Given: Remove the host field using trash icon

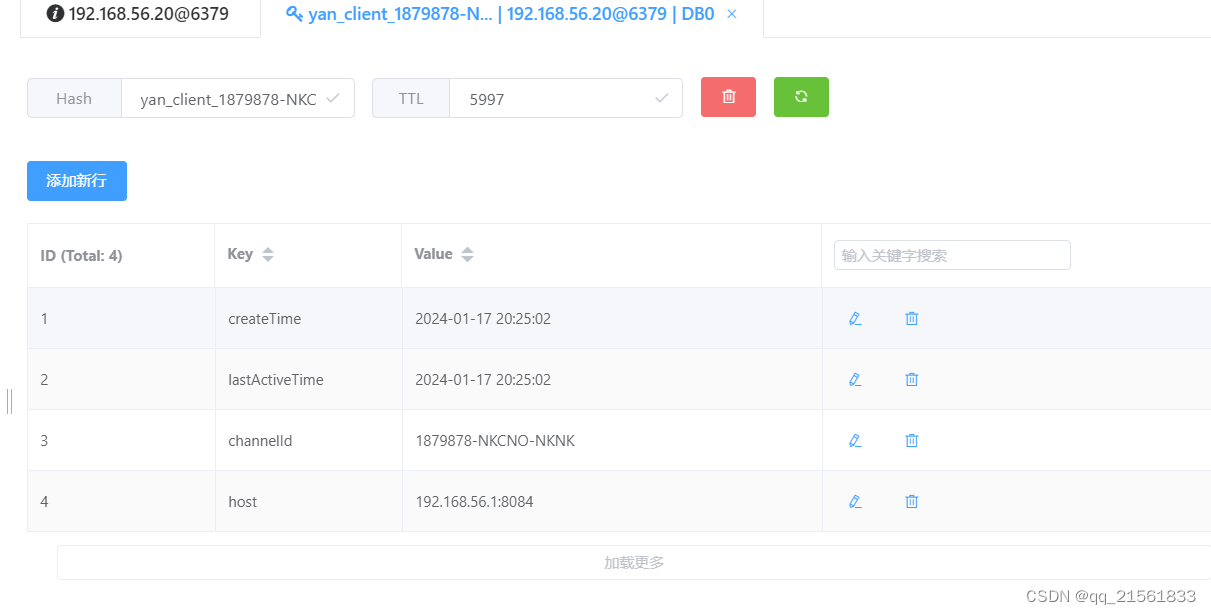Looking at the screenshot, I should pos(911,501).
